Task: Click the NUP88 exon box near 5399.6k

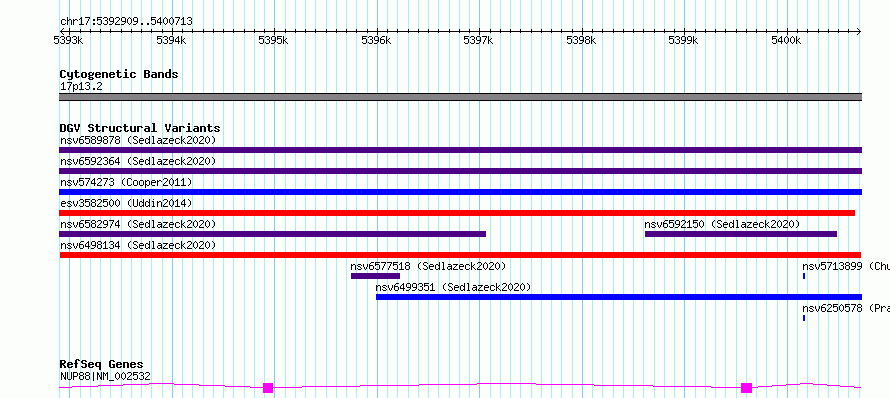Action: point(746,388)
